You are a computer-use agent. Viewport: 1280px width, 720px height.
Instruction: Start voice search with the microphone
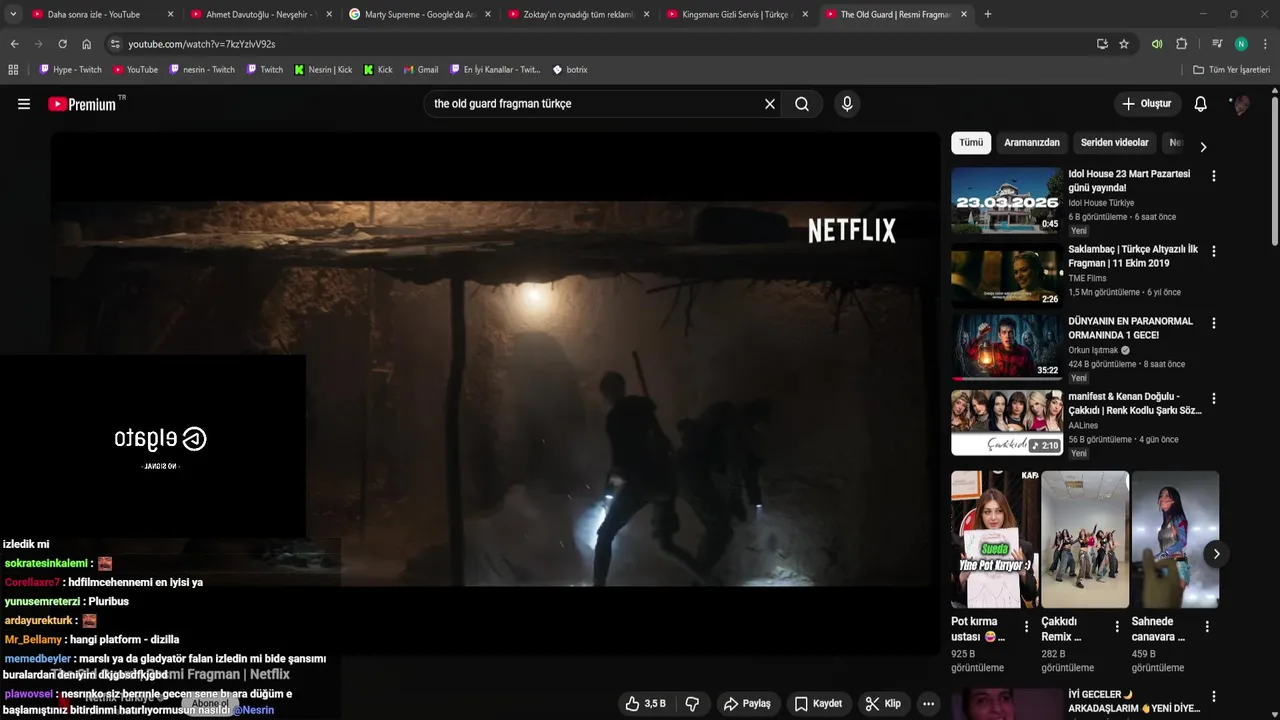tap(847, 104)
